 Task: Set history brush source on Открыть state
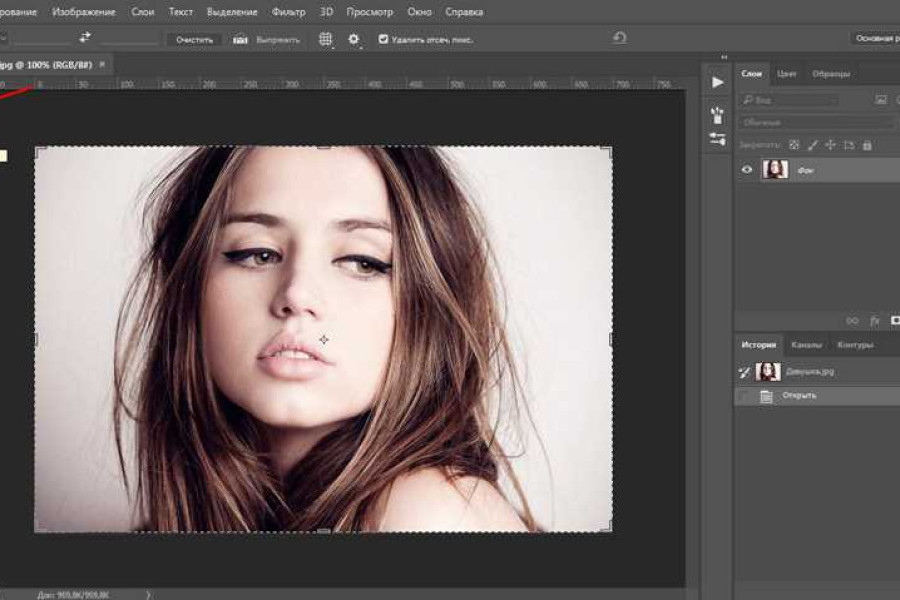pyautogui.click(x=745, y=396)
